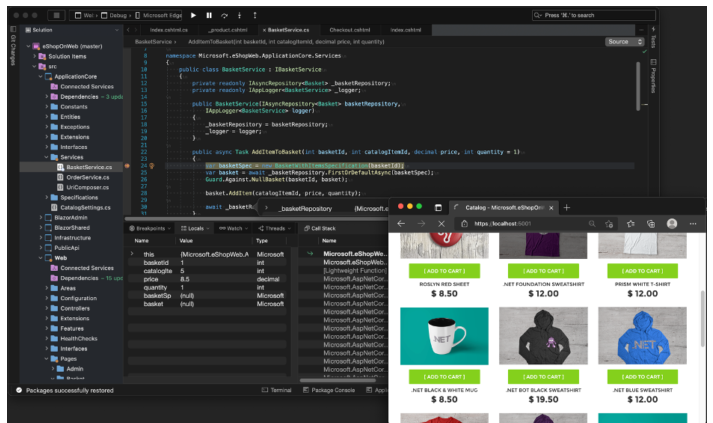Open UriComposer.cs in the solution tree
The height and width of the screenshot is (423, 713).
[x=87, y=187]
